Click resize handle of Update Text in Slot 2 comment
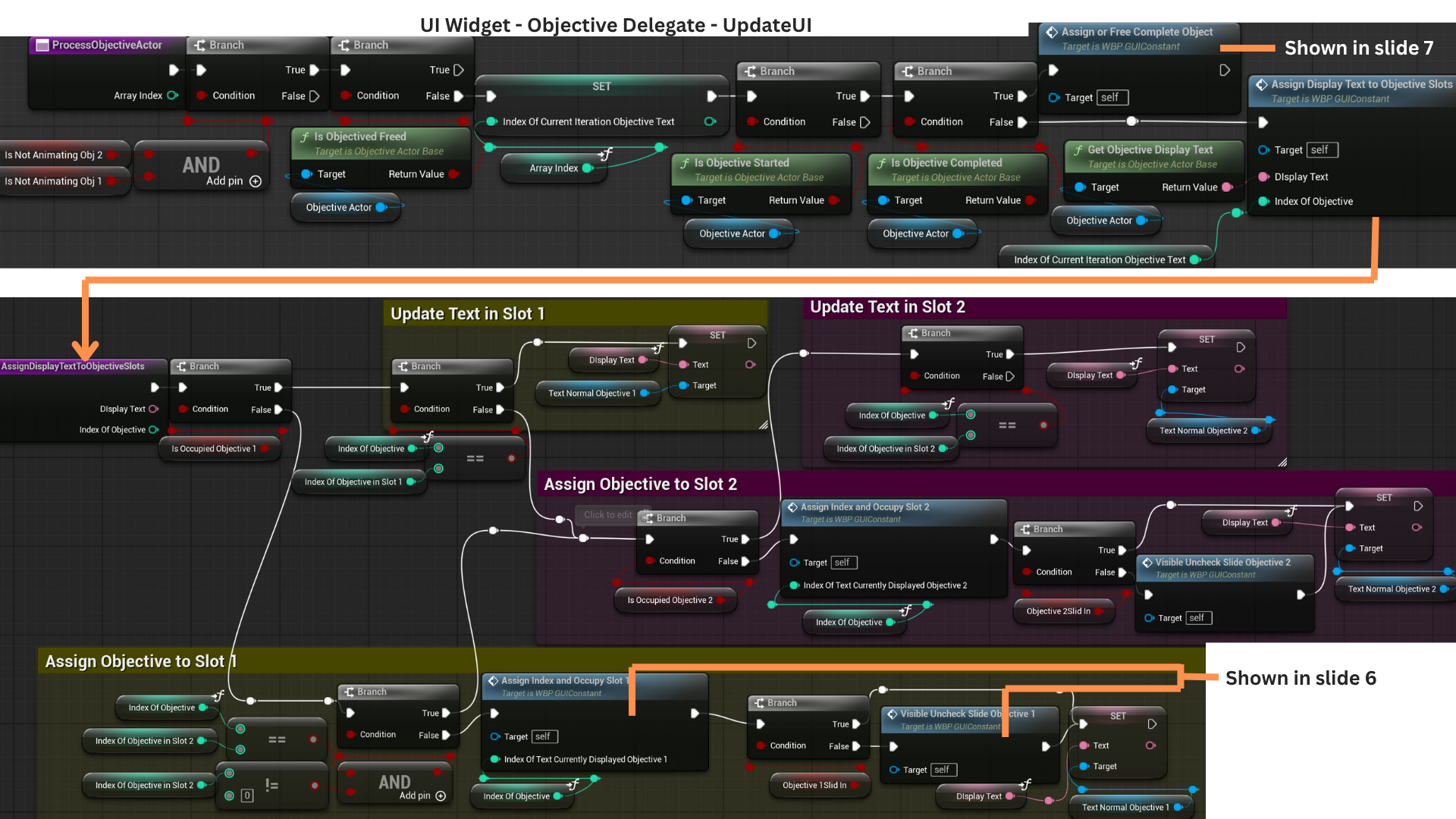This screenshot has height=819, width=1456. point(1282,462)
